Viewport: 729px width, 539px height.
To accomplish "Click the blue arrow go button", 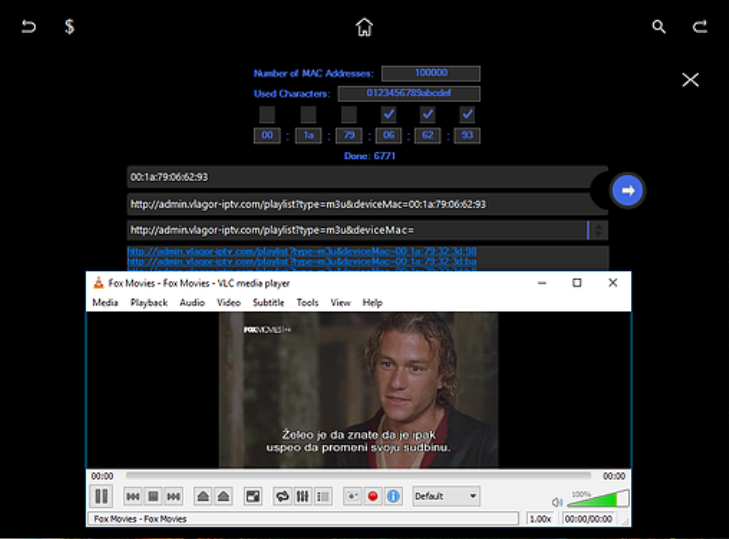I will coord(628,190).
